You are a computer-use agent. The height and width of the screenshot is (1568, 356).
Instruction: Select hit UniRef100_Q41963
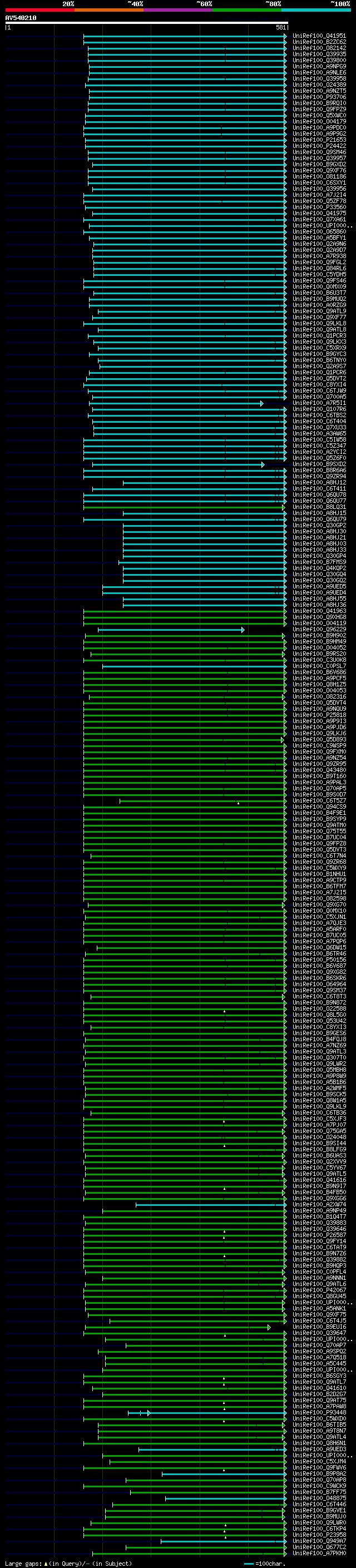(319, 611)
